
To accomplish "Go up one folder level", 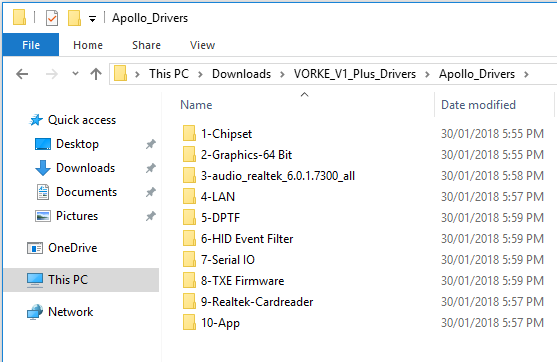I will [96, 74].
